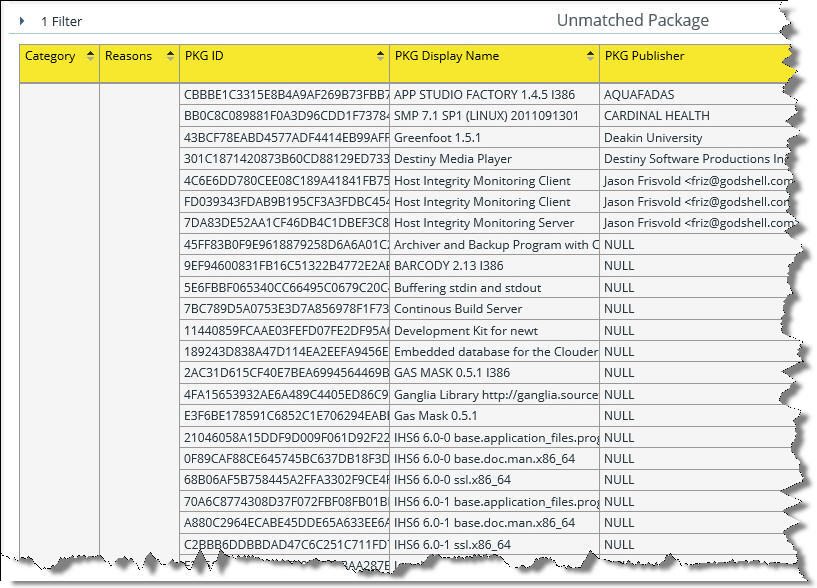
Task: Select PKG ID starting 70A6C8774308D37F
Action: pyautogui.click(x=284, y=502)
